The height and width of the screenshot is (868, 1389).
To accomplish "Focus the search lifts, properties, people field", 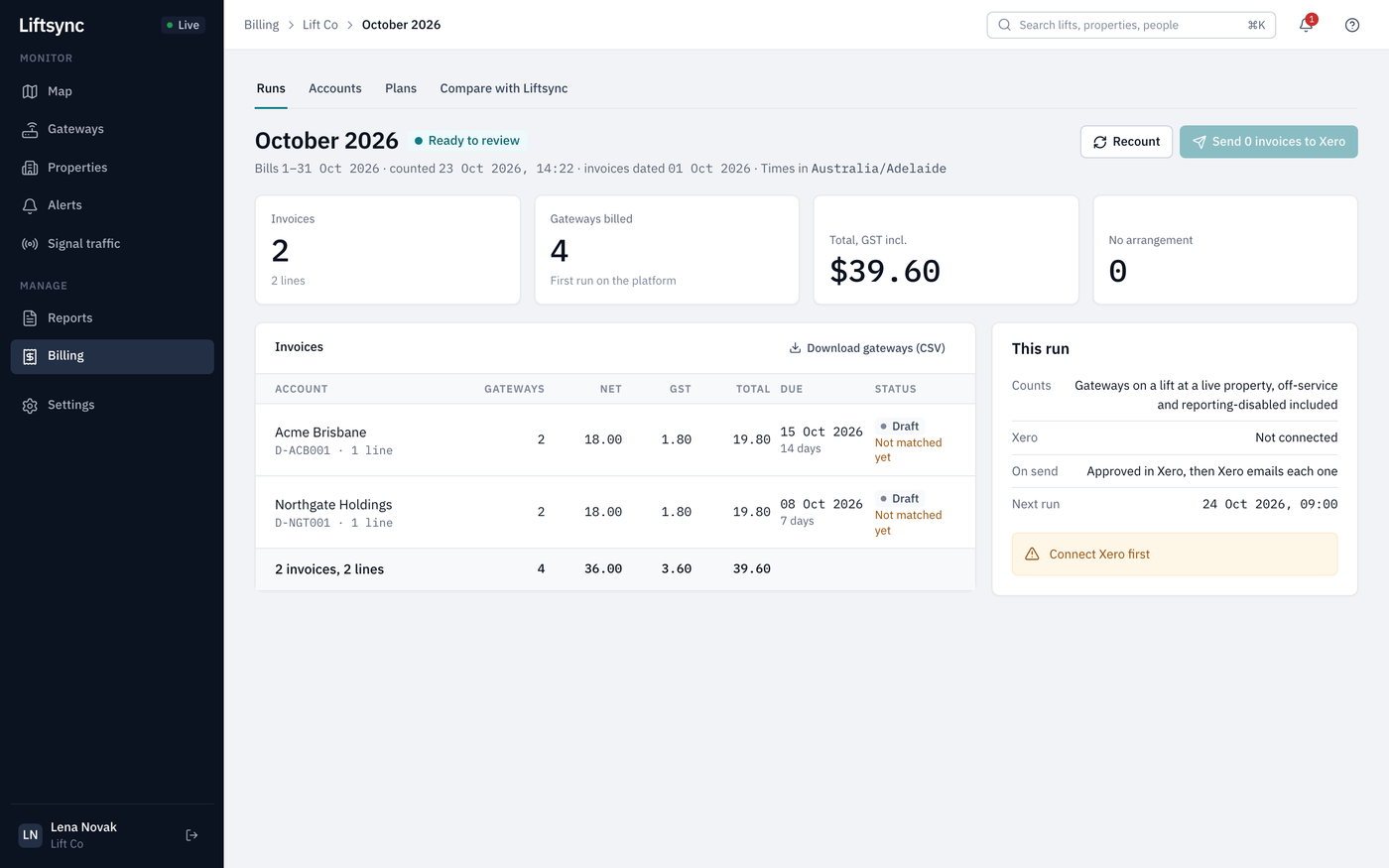I will pyautogui.click(x=1131, y=25).
